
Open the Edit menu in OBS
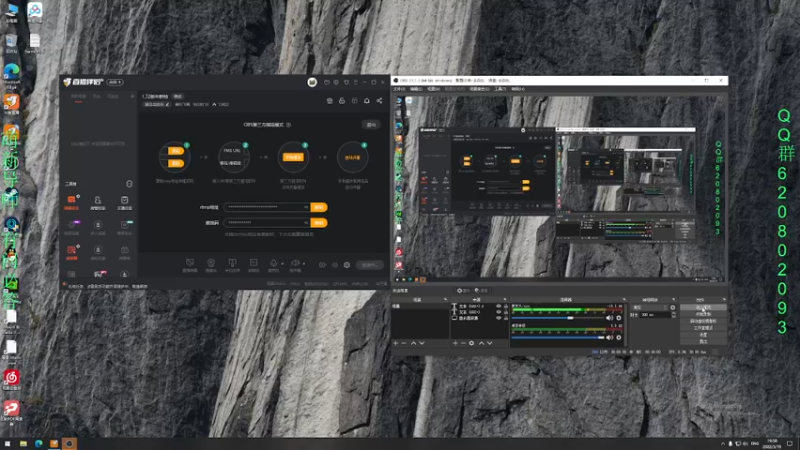(x=416, y=89)
